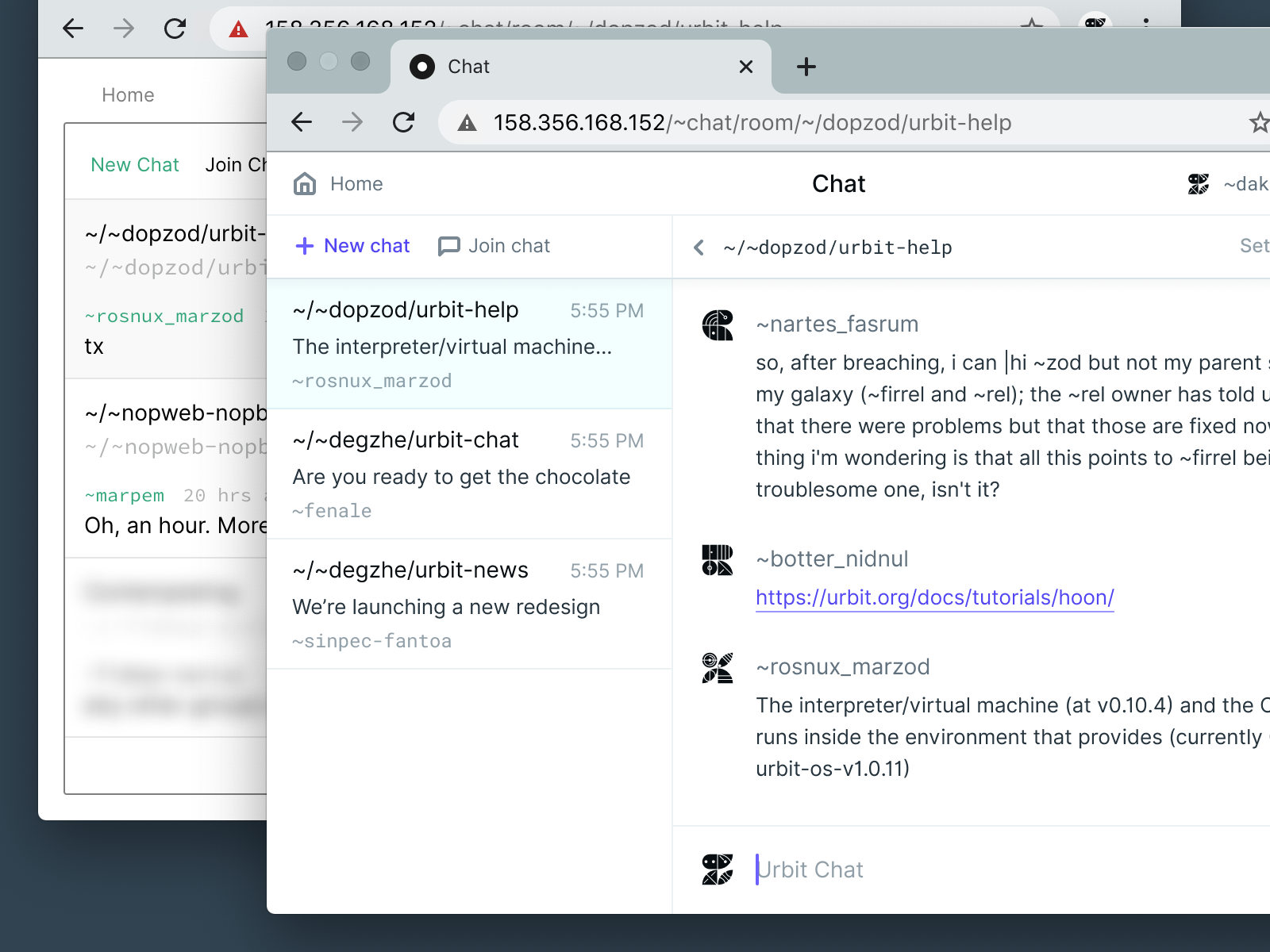1270x952 pixels.
Task: Reload the background browser window
Action: 175,29
